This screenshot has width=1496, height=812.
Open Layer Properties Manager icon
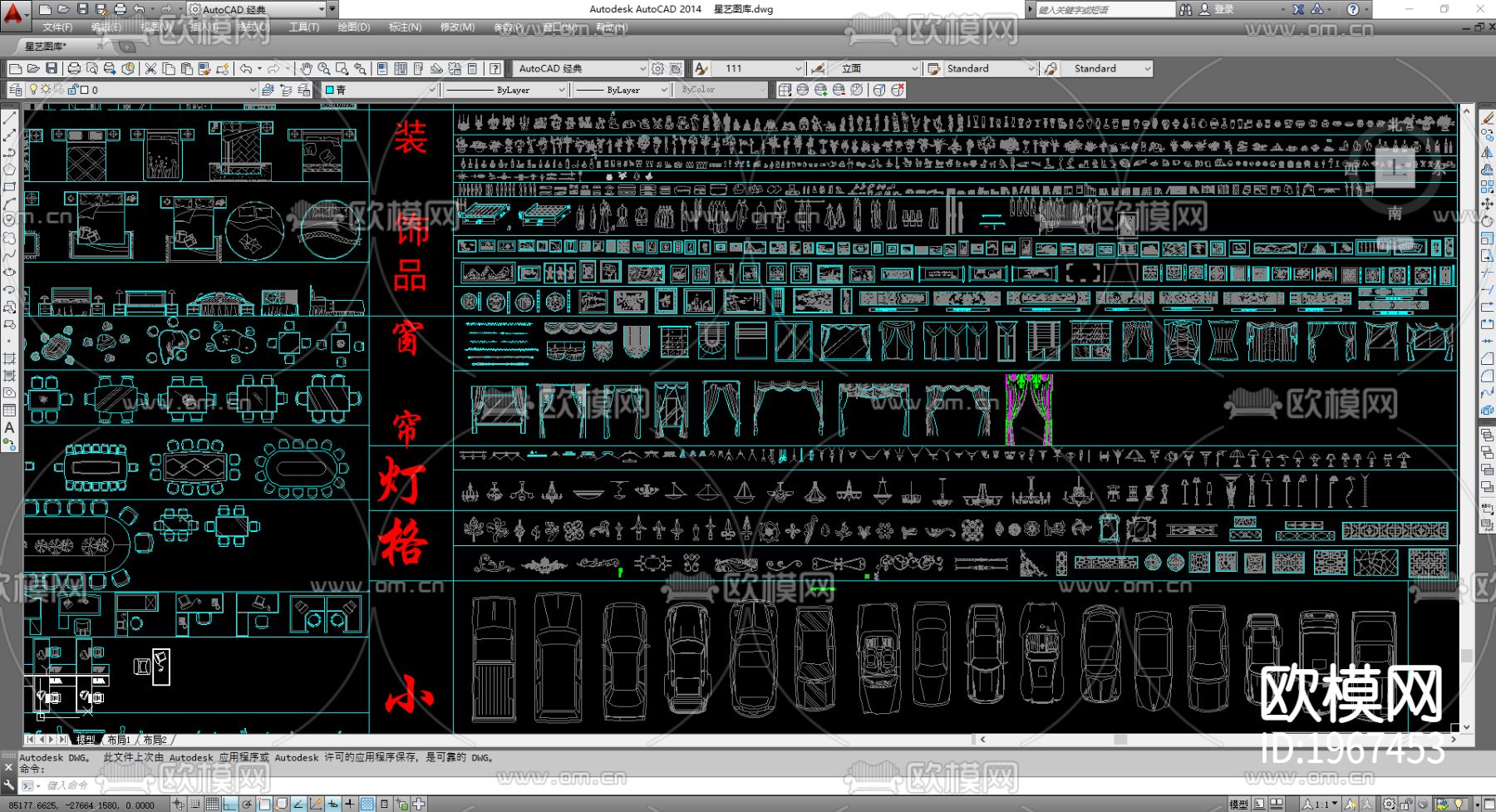pyautogui.click(x=16, y=90)
